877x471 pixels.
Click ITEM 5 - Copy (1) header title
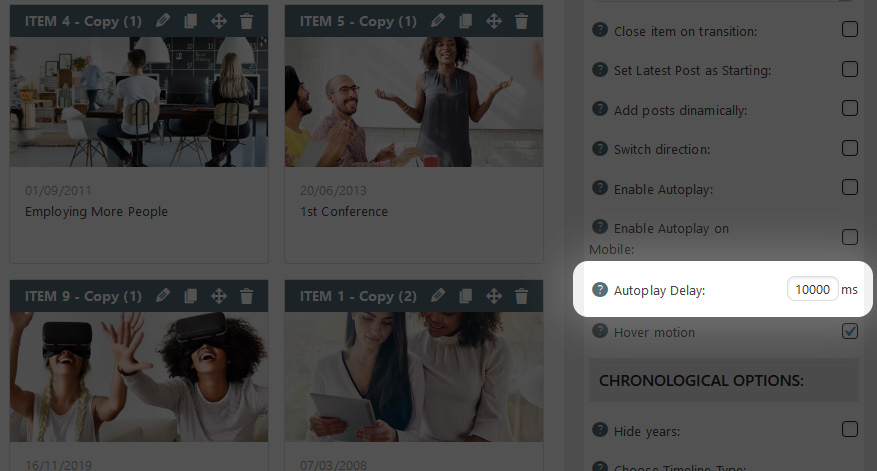pyautogui.click(x=358, y=21)
